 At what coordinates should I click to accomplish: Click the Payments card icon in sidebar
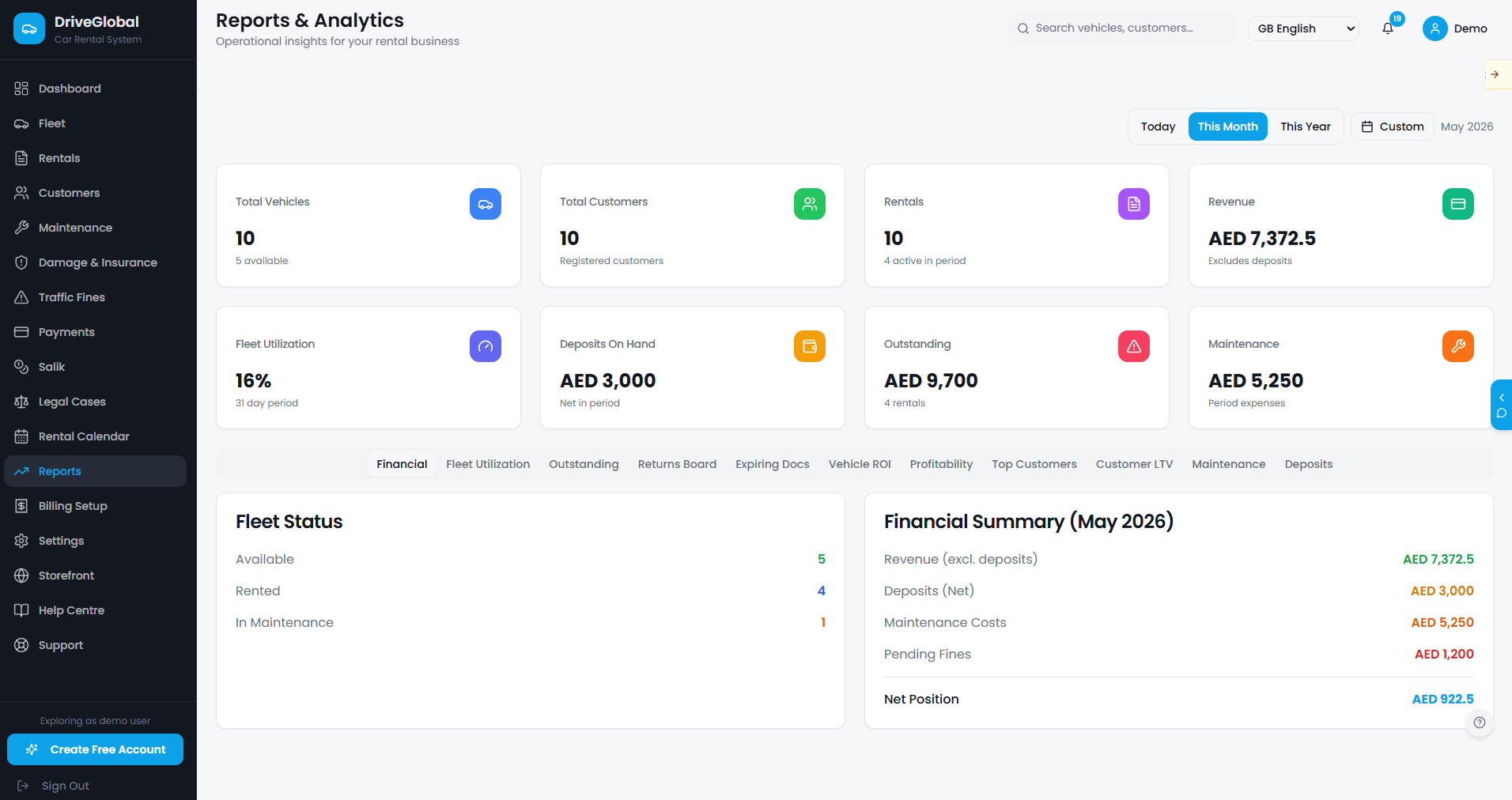tap(21, 332)
